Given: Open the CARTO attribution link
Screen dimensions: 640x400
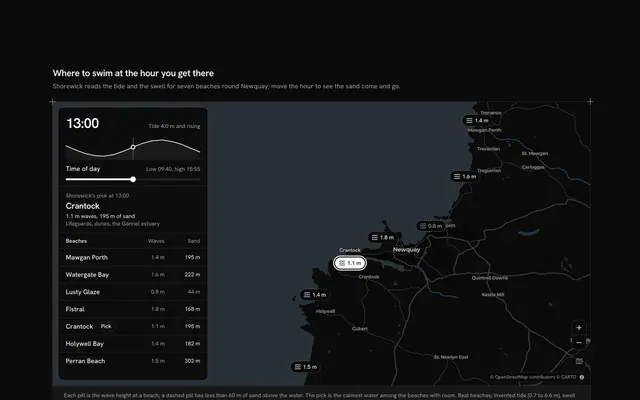Looking at the screenshot, I should click(x=568, y=377).
